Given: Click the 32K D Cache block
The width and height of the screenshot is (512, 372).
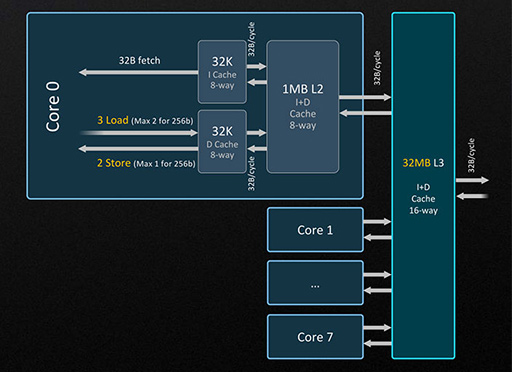Looking at the screenshot, I should 222,142.
